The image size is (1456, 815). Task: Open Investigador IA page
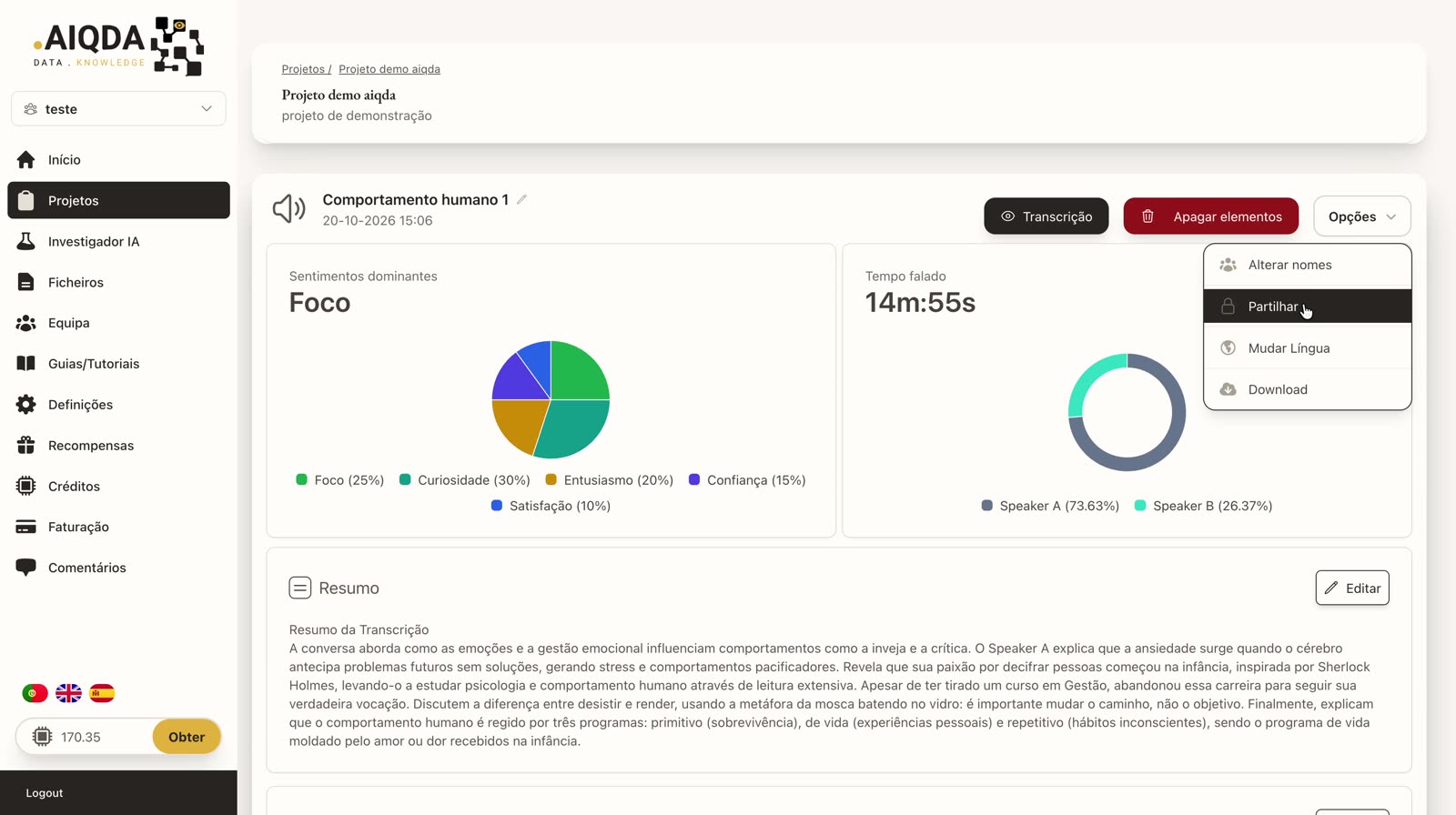(118, 241)
